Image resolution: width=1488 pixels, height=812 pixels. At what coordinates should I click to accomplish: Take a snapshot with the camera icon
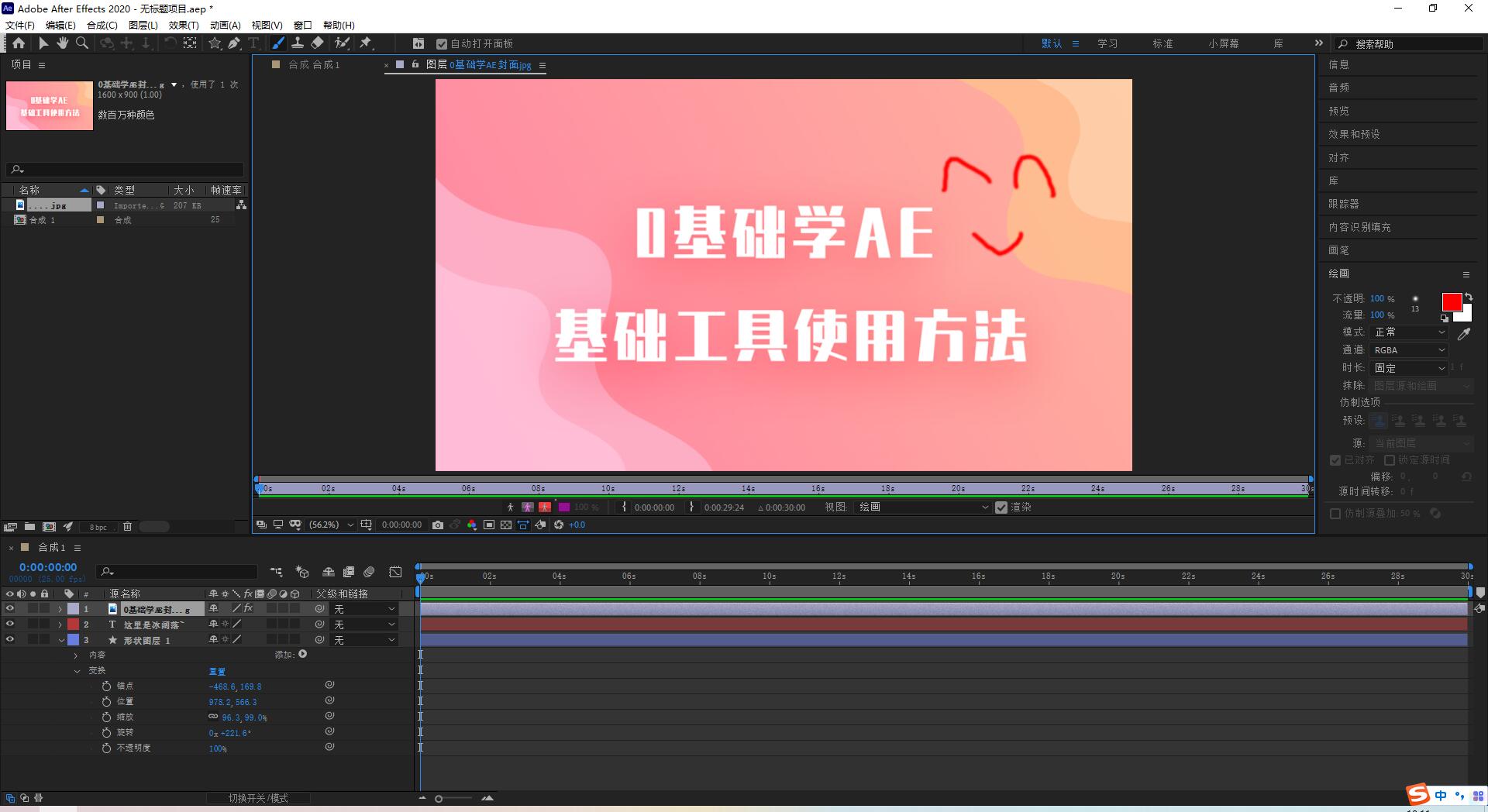(438, 525)
